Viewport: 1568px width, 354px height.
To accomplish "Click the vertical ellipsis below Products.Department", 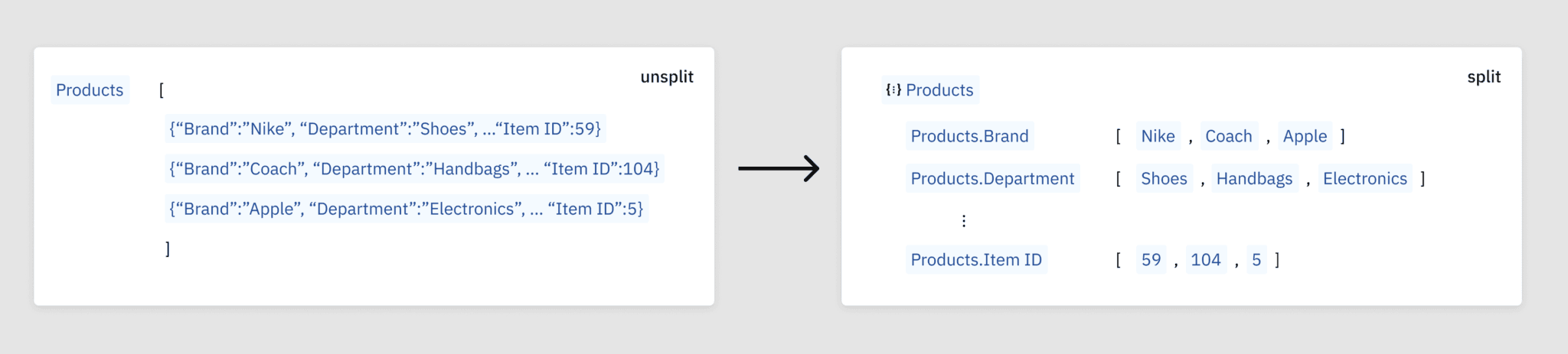I will tap(964, 221).
